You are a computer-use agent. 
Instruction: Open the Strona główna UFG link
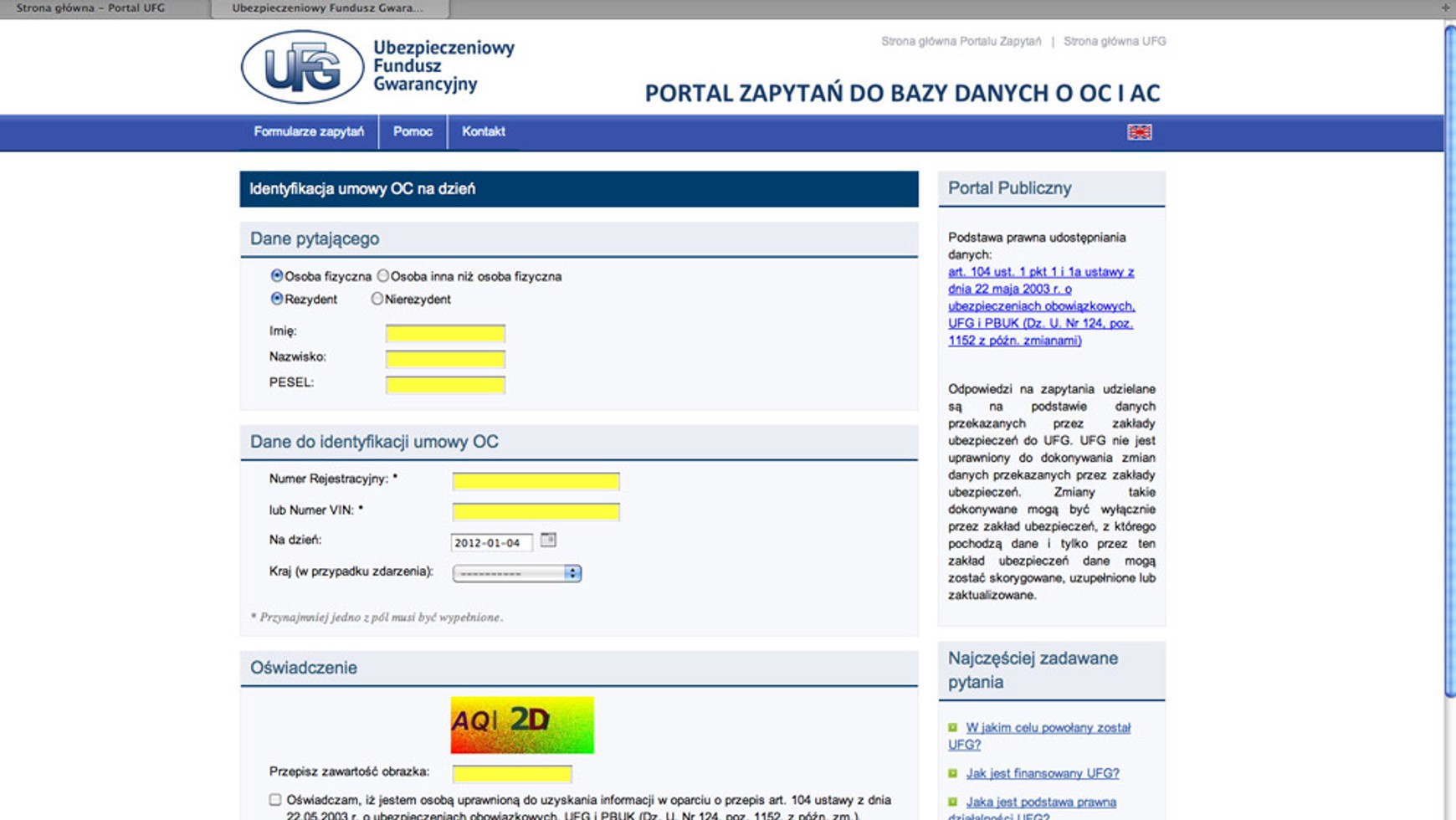pyautogui.click(x=1114, y=41)
